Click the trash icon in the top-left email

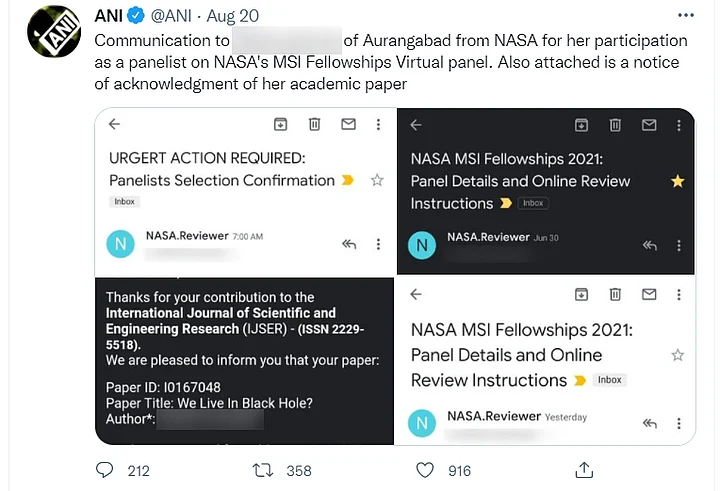click(x=314, y=124)
